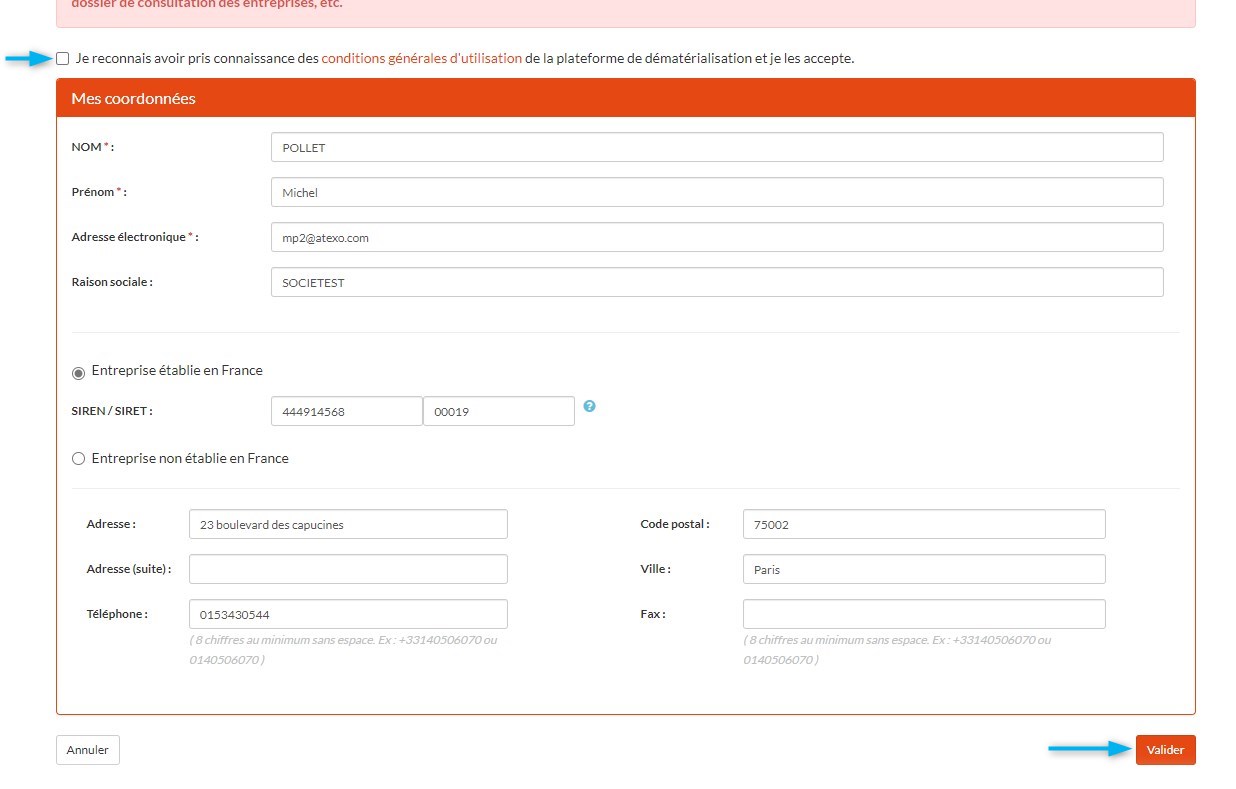Select the Code postal field 75002
The image size is (1236, 789).
923,524
